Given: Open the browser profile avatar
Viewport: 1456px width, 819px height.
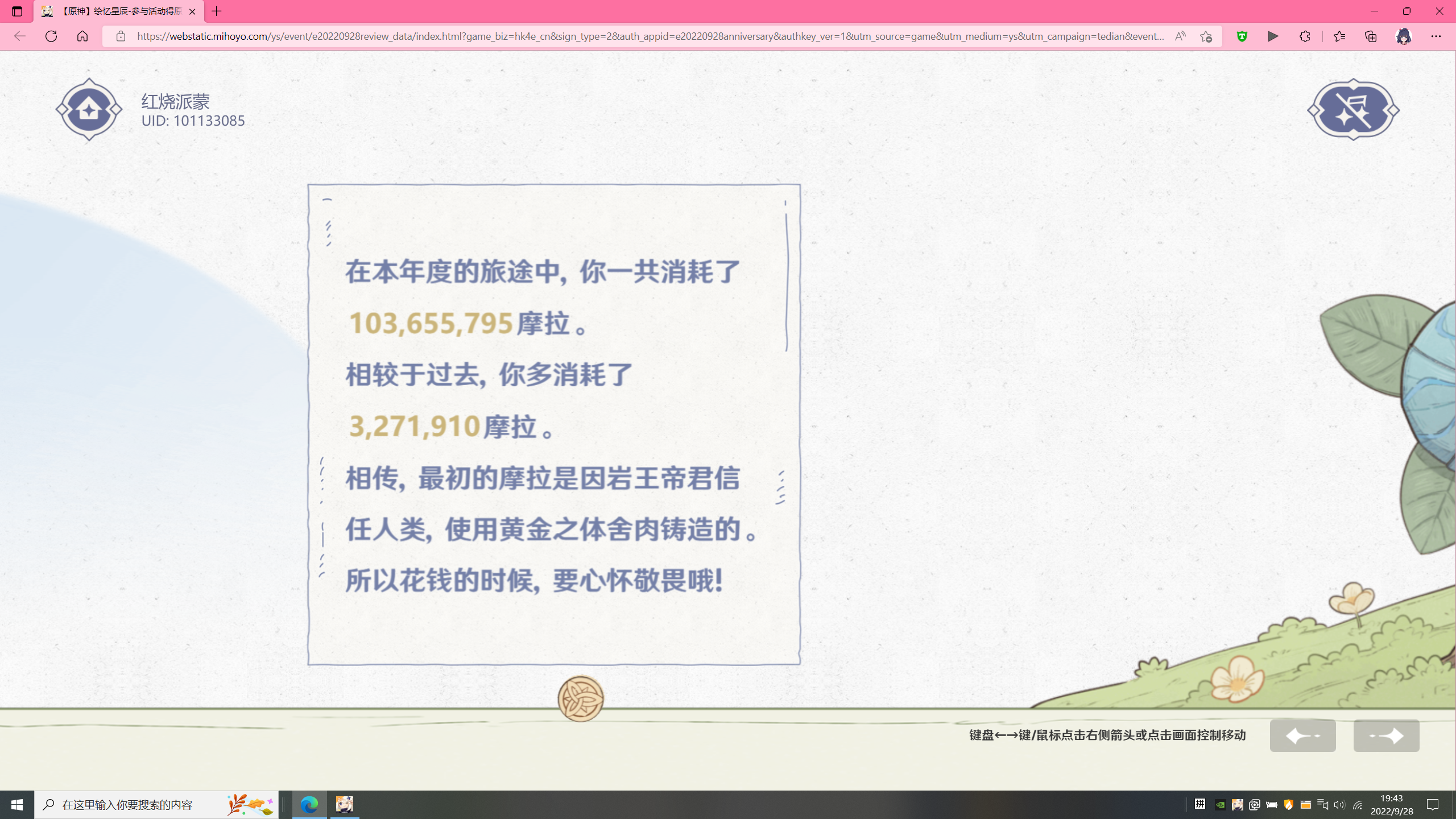Looking at the screenshot, I should pos(1404,36).
